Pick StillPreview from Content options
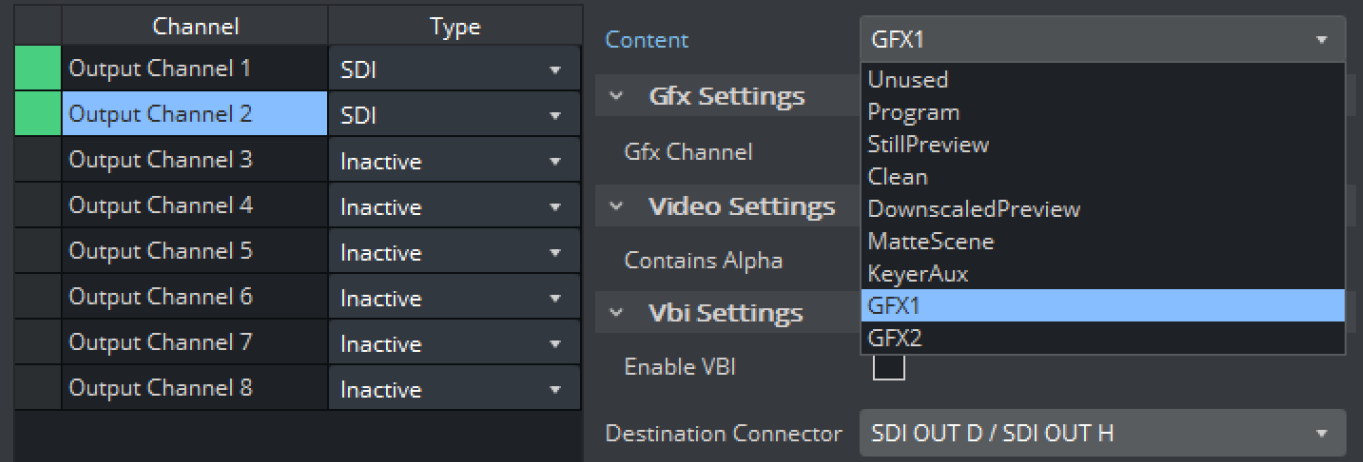 (928, 144)
